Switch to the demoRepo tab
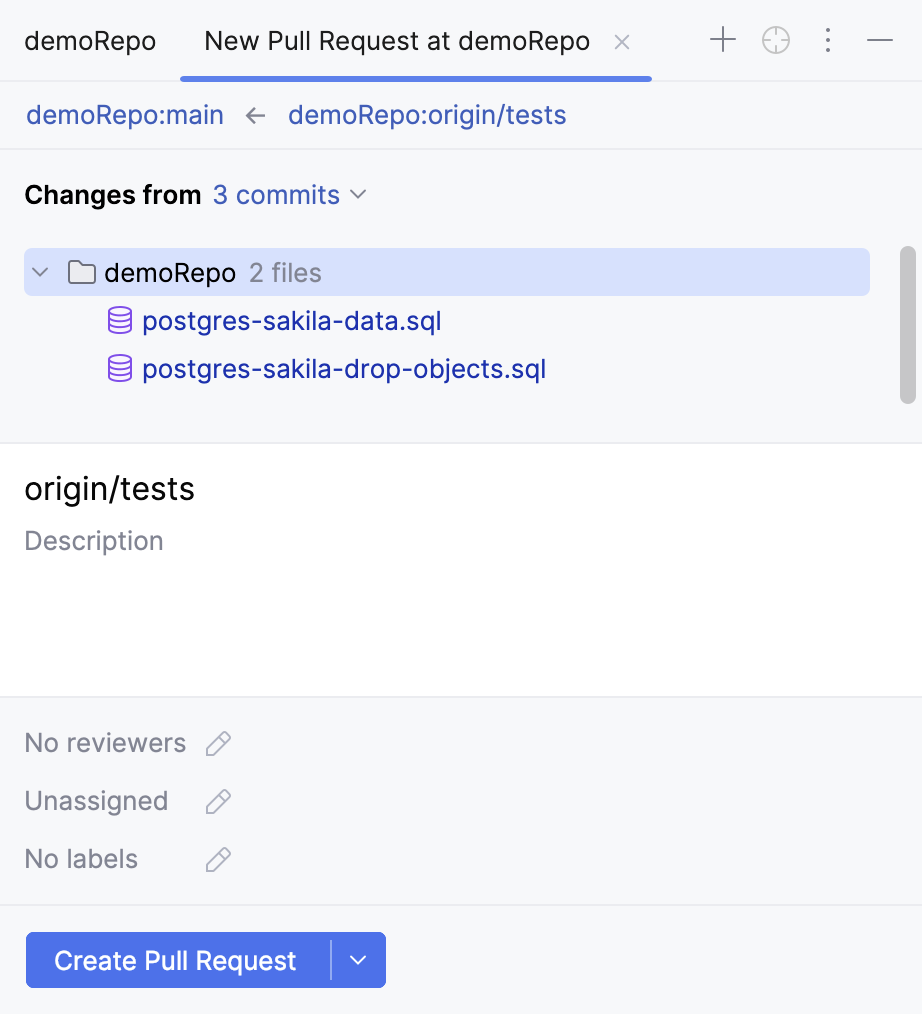 coord(90,40)
